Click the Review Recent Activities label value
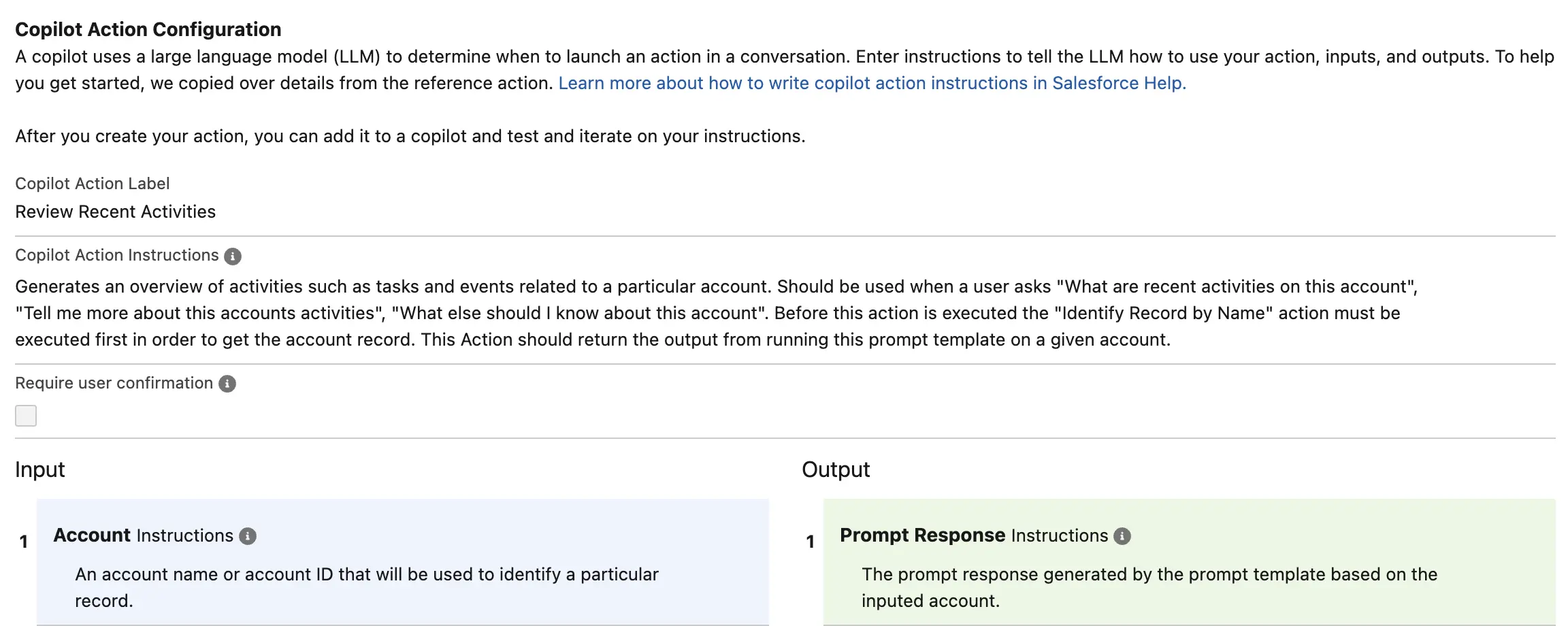This screenshot has width=1568, height=626. tap(115, 212)
